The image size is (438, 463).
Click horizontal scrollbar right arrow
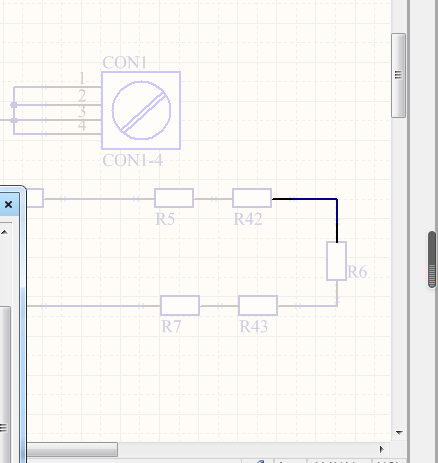[x=382, y=449]
